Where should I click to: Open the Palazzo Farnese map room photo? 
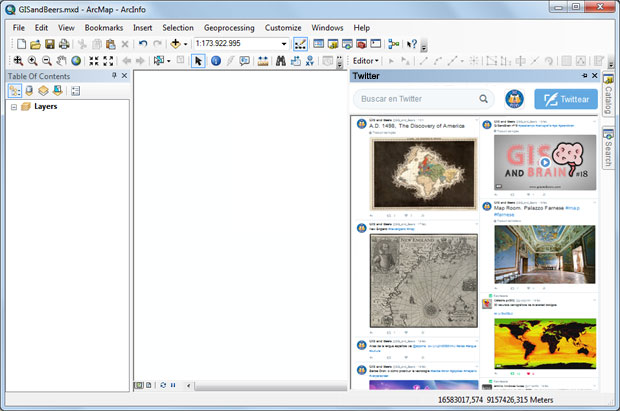click(x=545, y=254)
